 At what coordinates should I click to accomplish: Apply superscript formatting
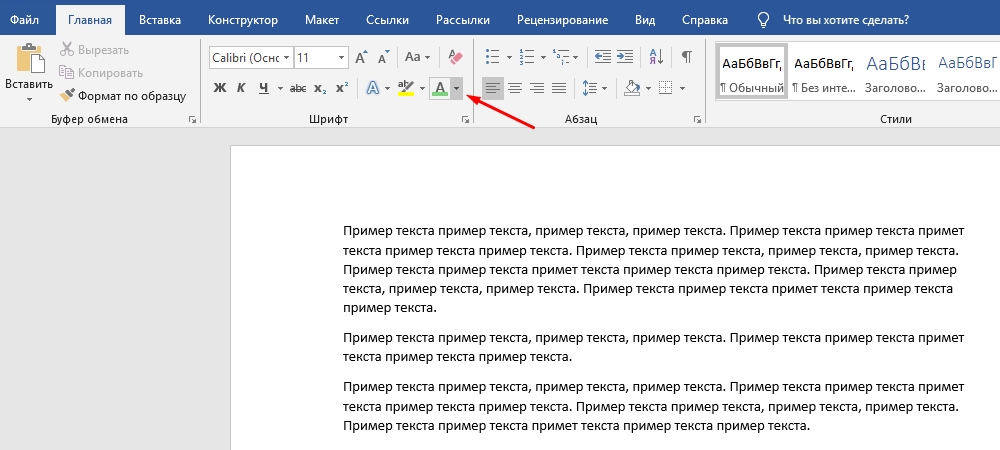point(340,88)
